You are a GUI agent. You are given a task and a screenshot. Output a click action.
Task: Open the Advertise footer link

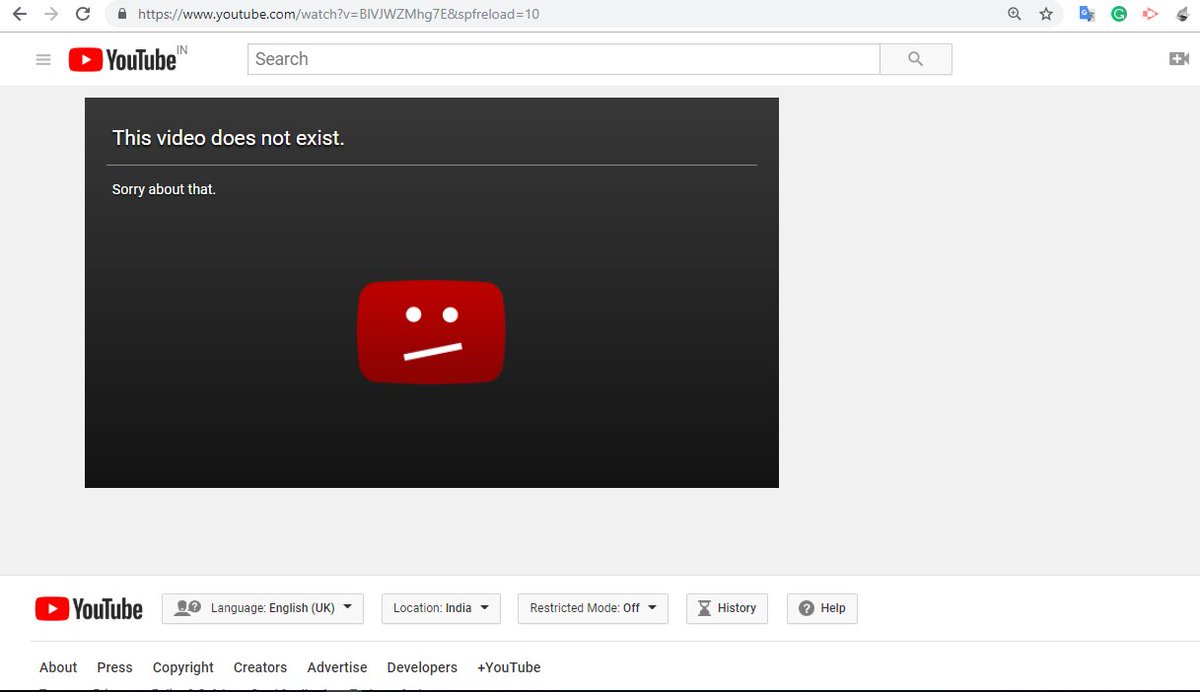[x=337, y=667]
